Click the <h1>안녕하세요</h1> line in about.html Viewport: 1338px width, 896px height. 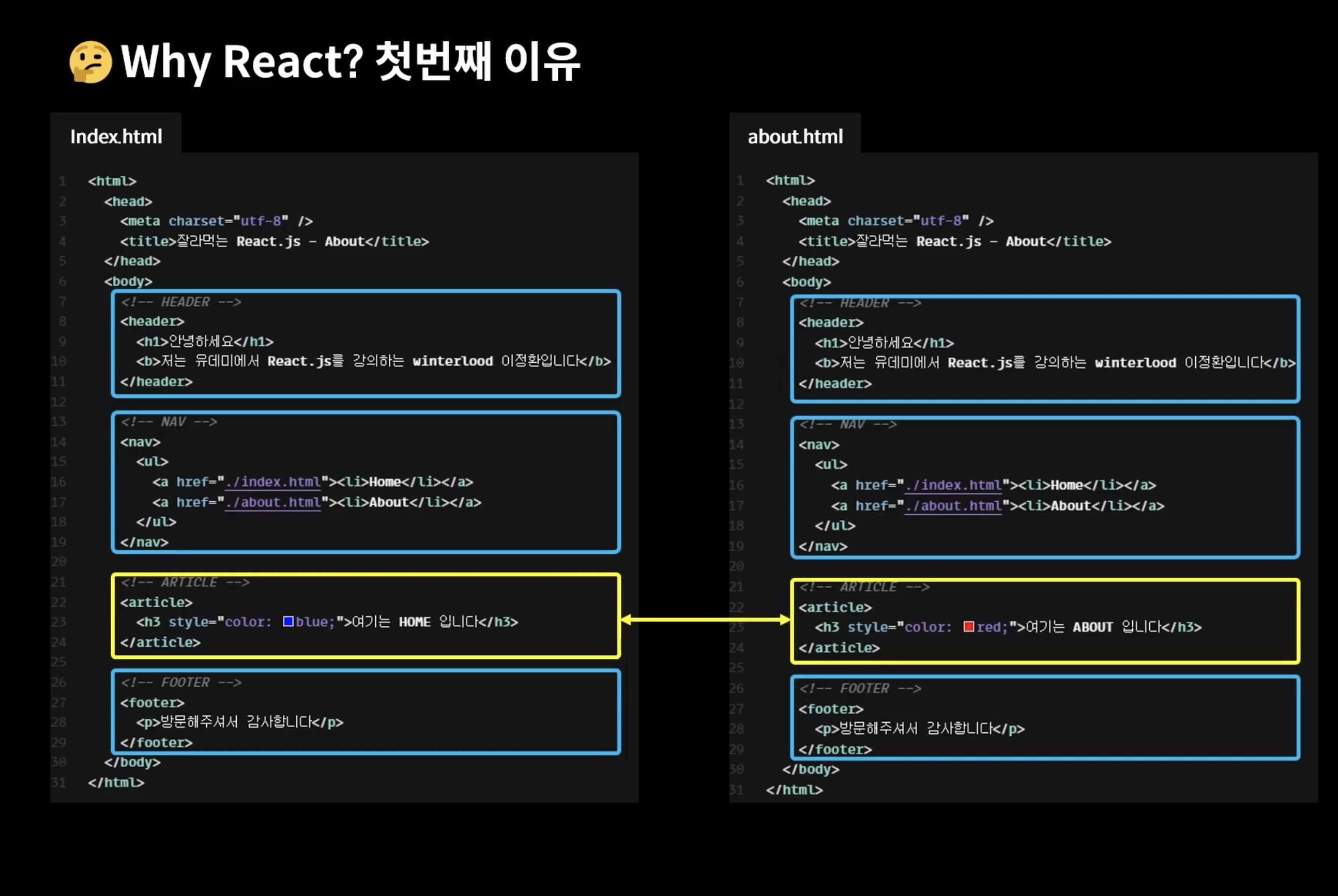(x=884, y=342)
